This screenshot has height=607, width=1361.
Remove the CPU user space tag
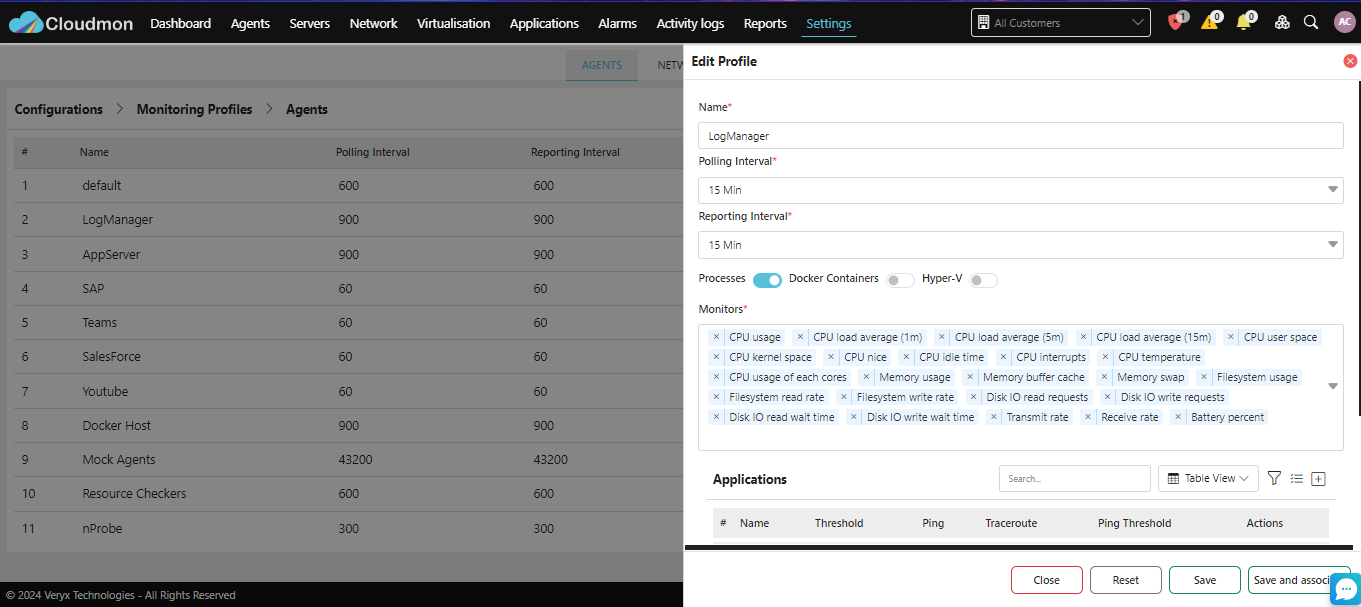[x=1231, y=337]
